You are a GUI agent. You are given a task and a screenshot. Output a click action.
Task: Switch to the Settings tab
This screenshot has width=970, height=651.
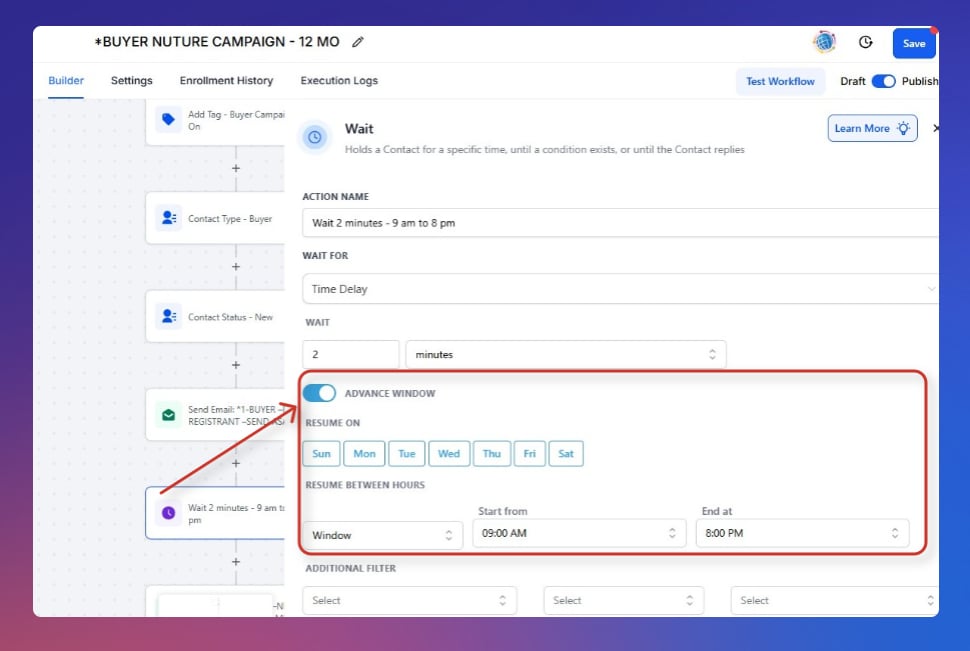pyautogui.click(x=132, y=80)
